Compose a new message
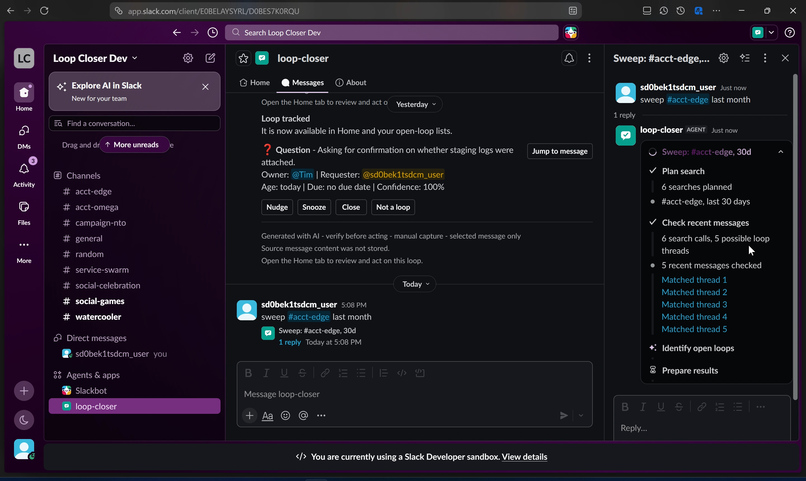 [210, 58]
